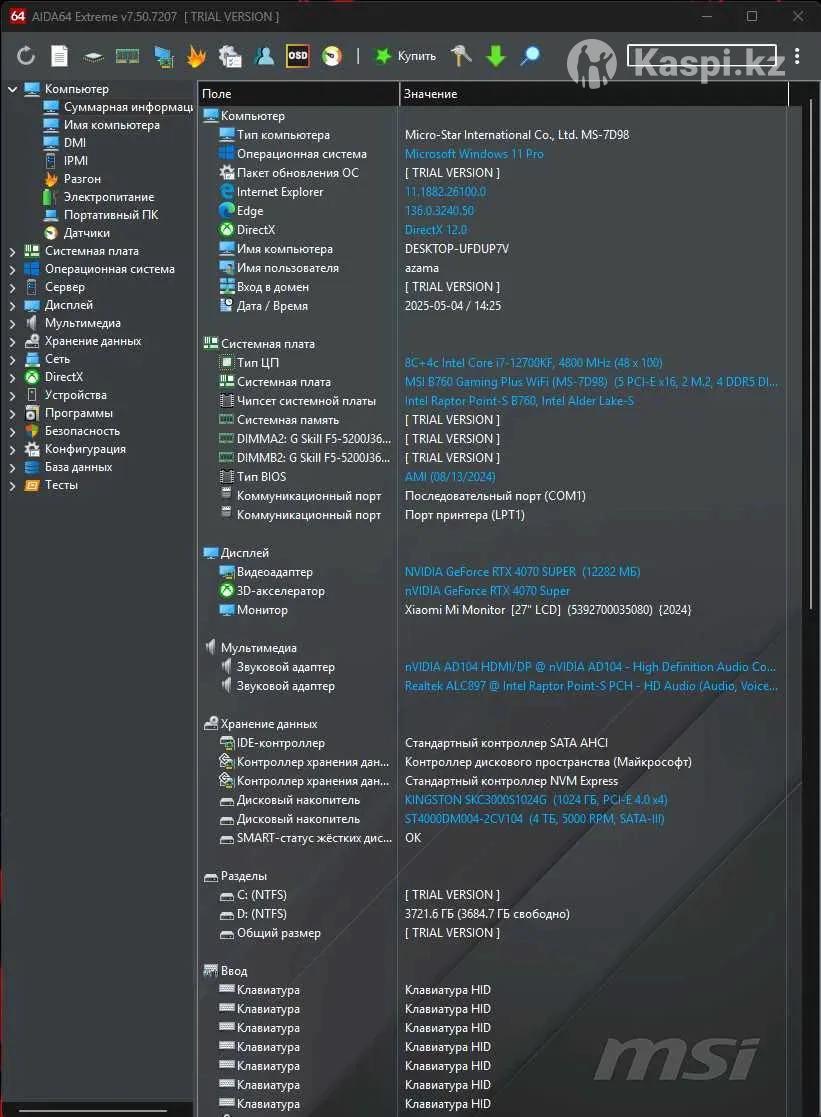Click the monitors network toolbar icon
Image resolution: width=821 pixels, height=1117 pixels.
pos(163,56)
